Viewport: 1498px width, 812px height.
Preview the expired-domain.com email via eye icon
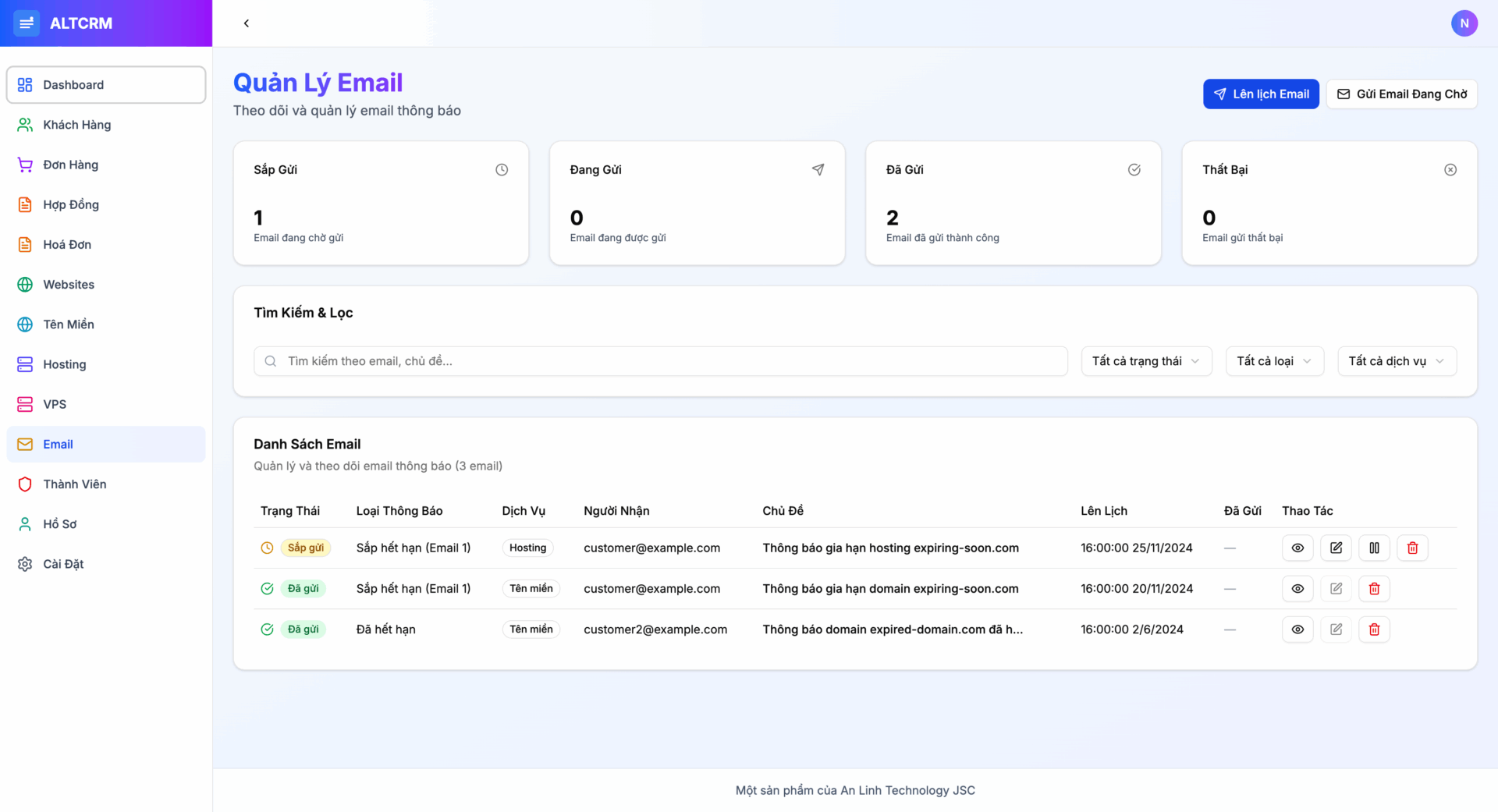(x=1297, y=629)
